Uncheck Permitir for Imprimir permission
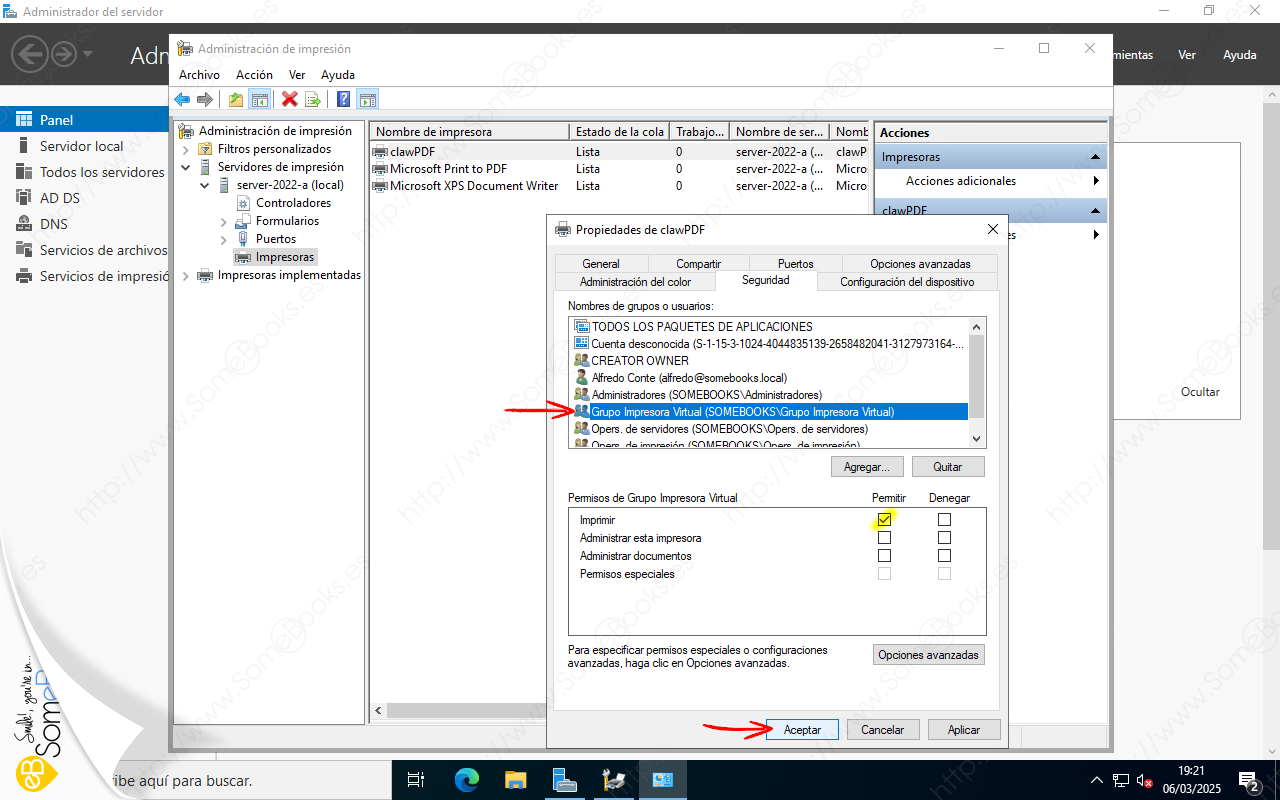The image size is (1280, 800). 884,520
